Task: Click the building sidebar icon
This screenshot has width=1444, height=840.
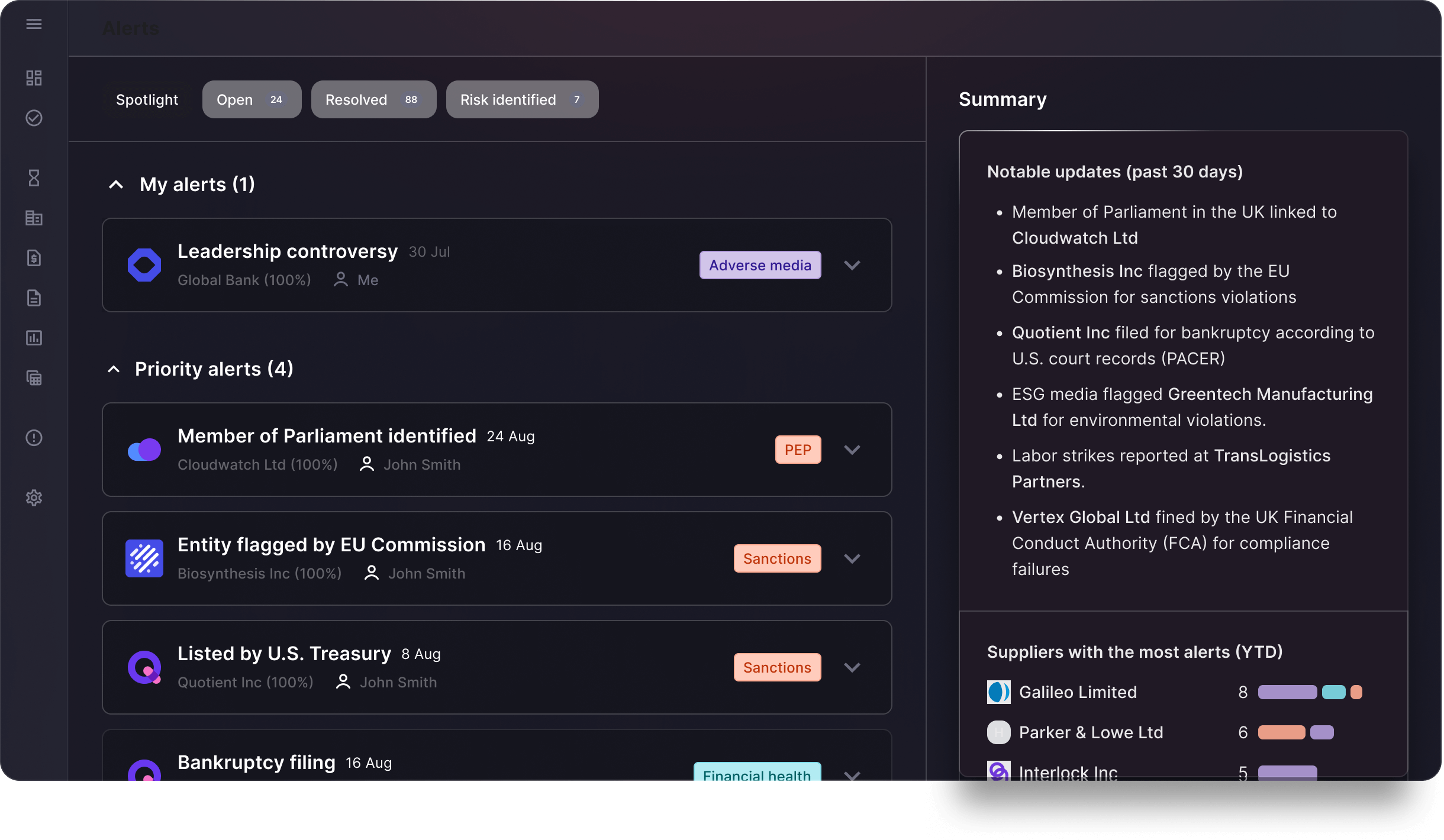Action: tap(34, 218)
